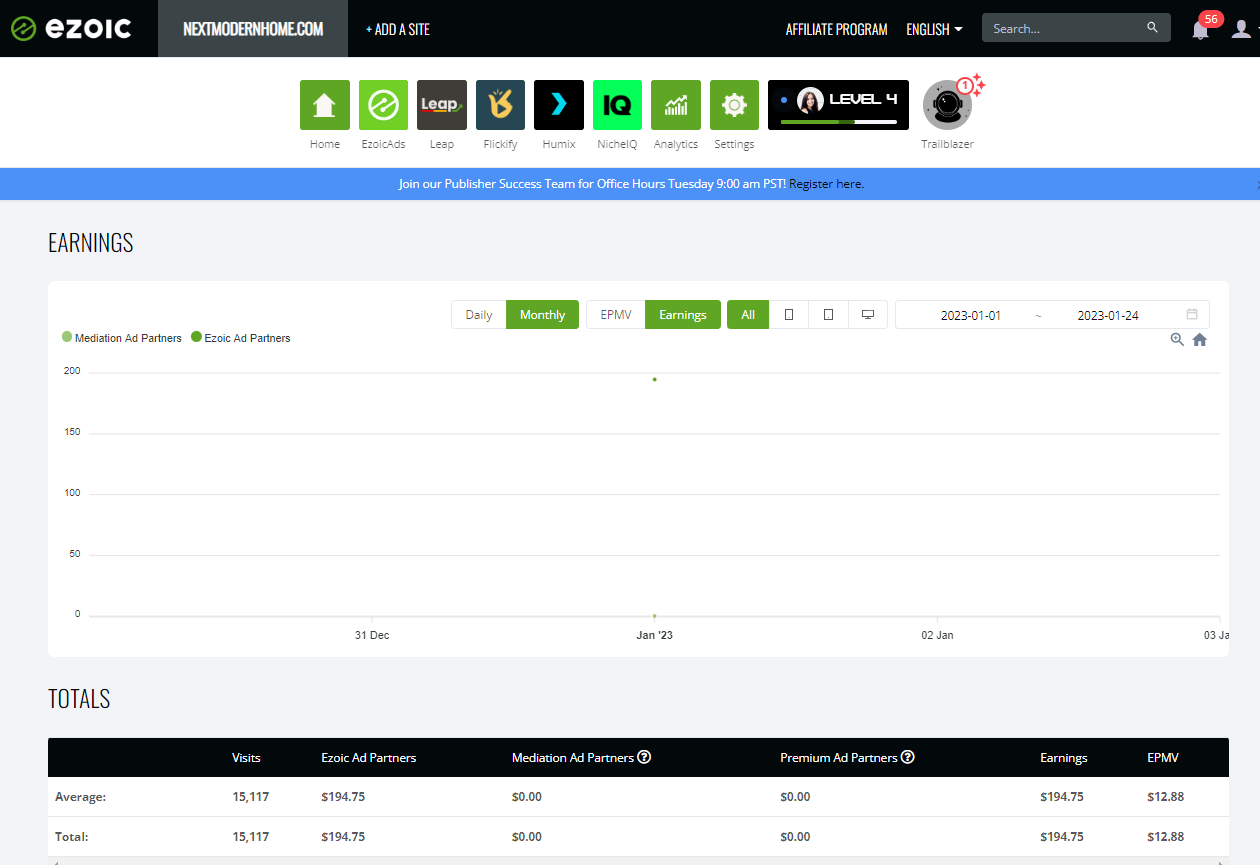1260x865 pixels.
Task: Show help for Premium Ad Partners
Action: 907,757
